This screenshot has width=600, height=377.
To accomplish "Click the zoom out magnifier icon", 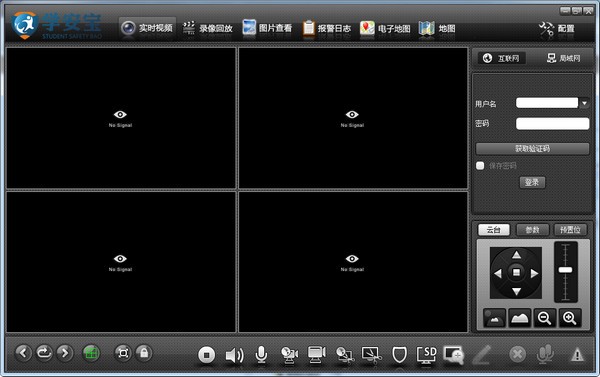I will tap(544, 318).
